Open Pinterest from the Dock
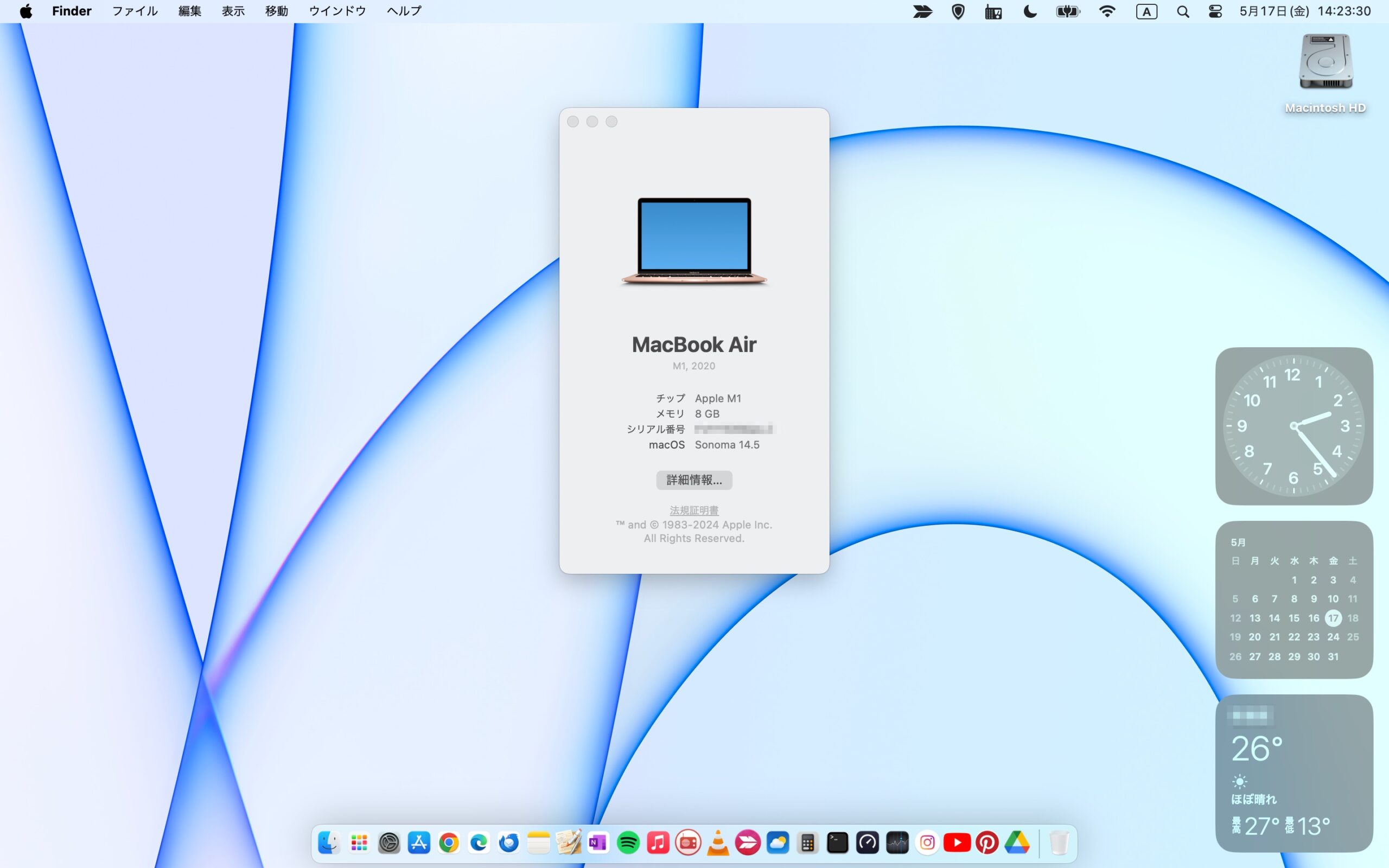 click(986, 843)
